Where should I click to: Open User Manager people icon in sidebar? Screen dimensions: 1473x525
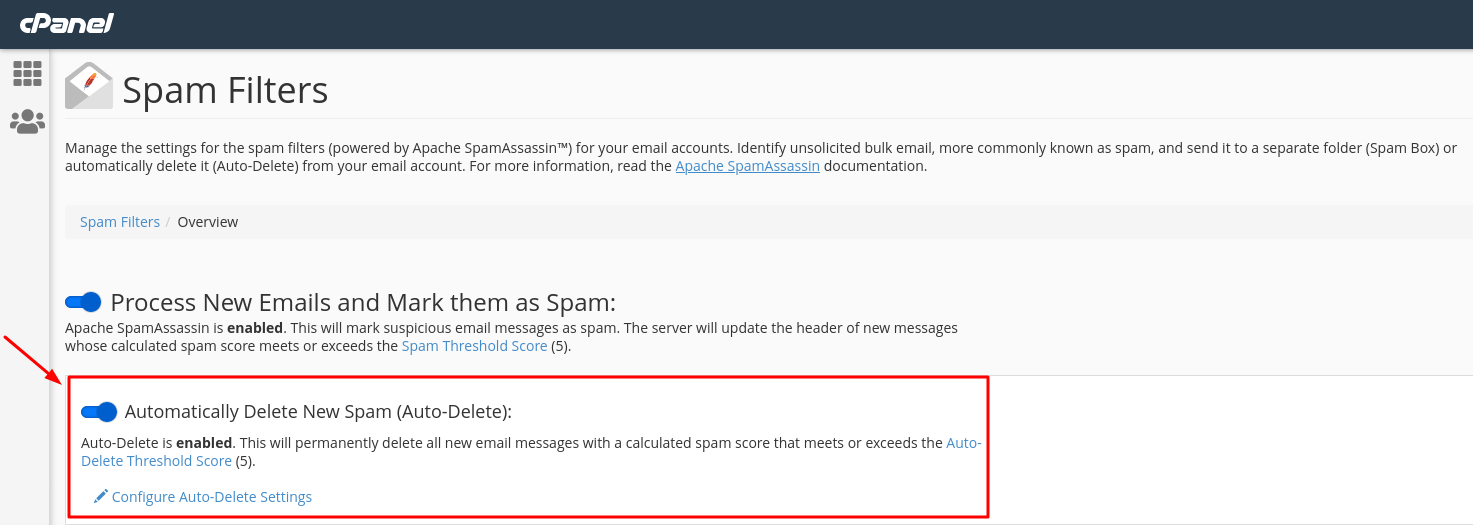pyautogui.click(x=27, y=122)
